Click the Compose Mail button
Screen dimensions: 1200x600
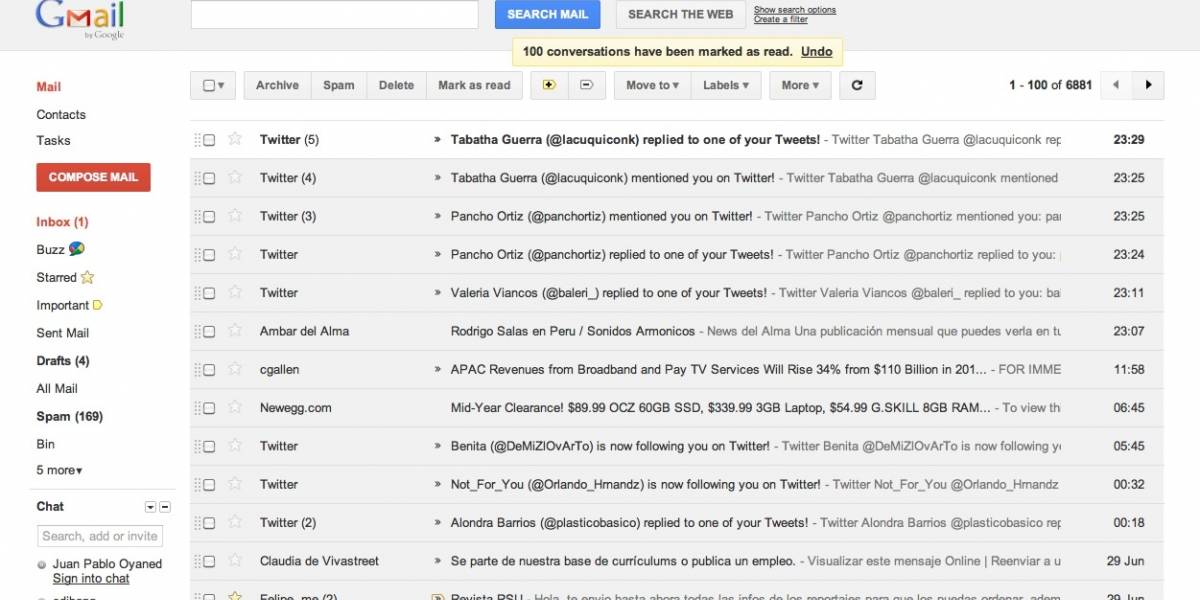coord(93,177)
